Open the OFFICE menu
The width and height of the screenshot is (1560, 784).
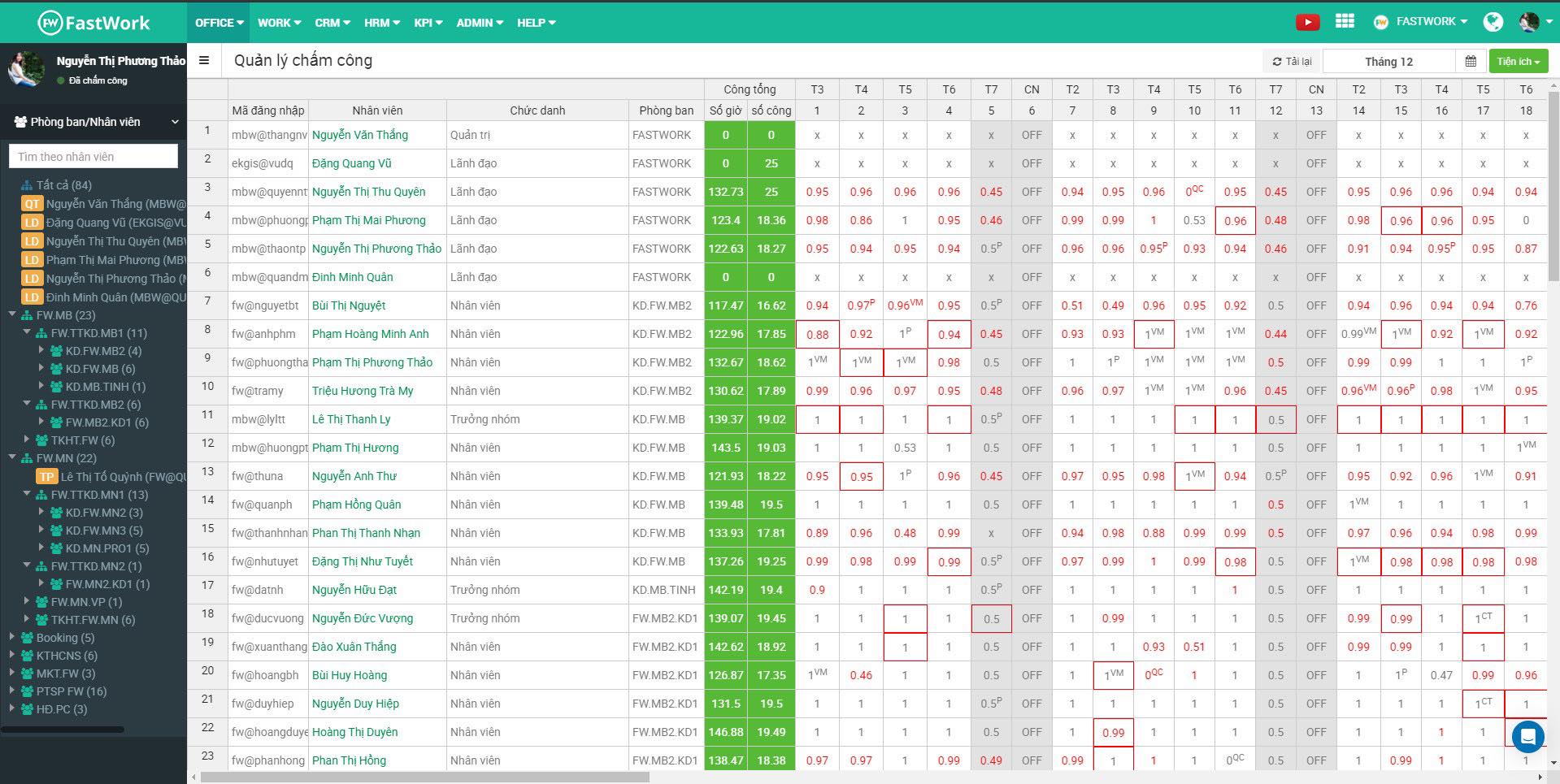point(219,23)
